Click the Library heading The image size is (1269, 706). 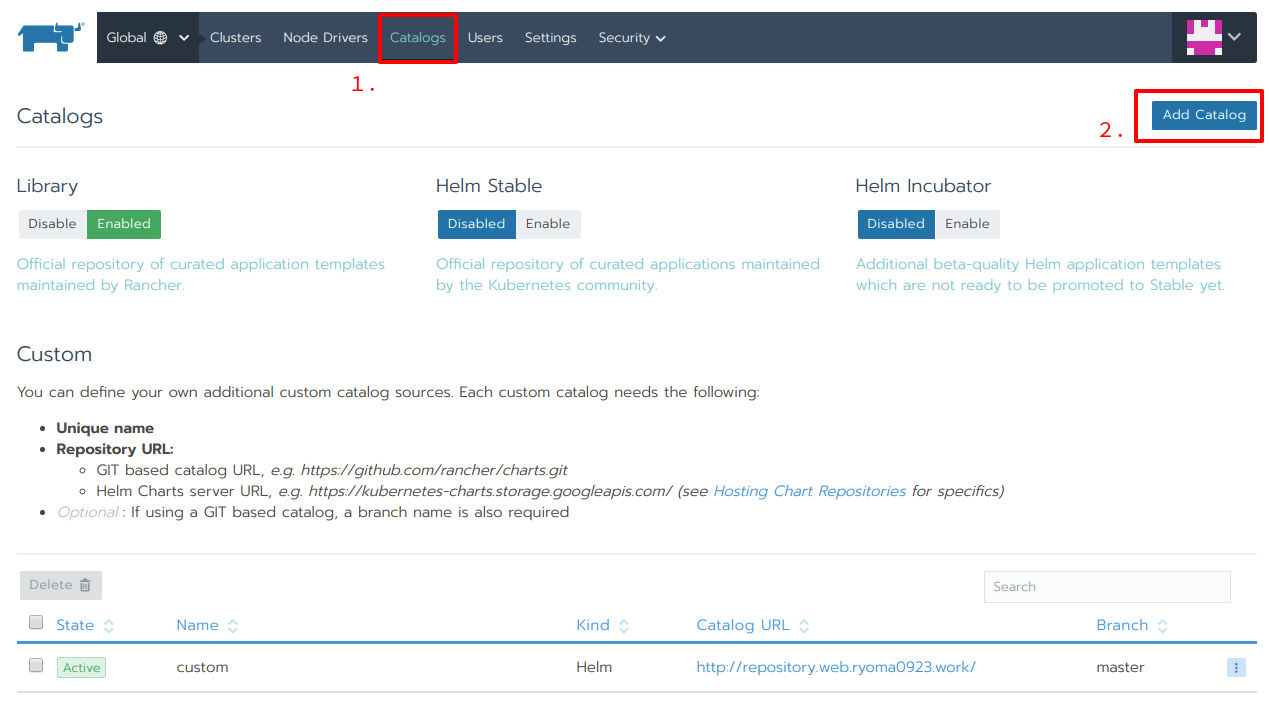click(47, 186)
